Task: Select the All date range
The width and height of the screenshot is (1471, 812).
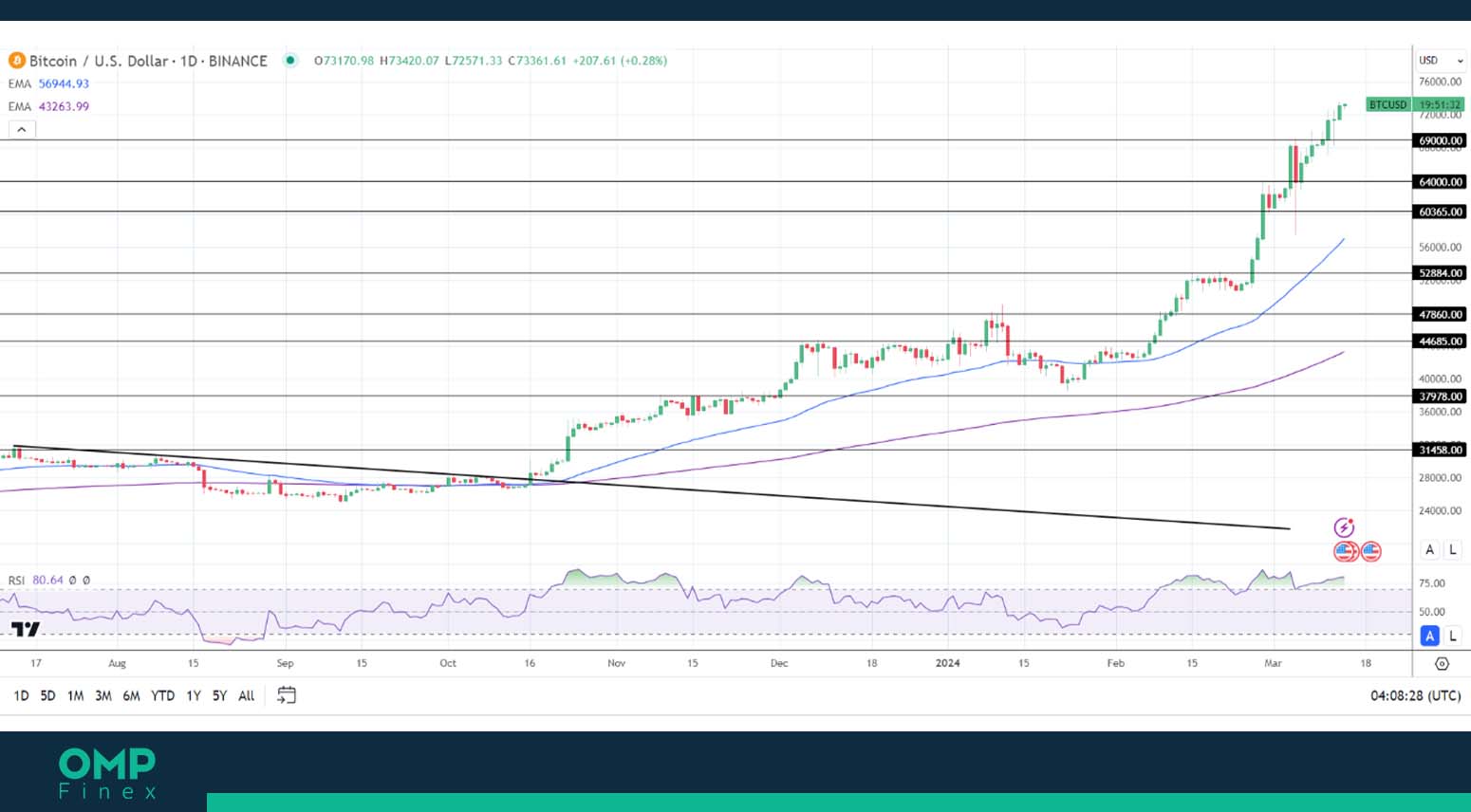Action: pos(247,695)
